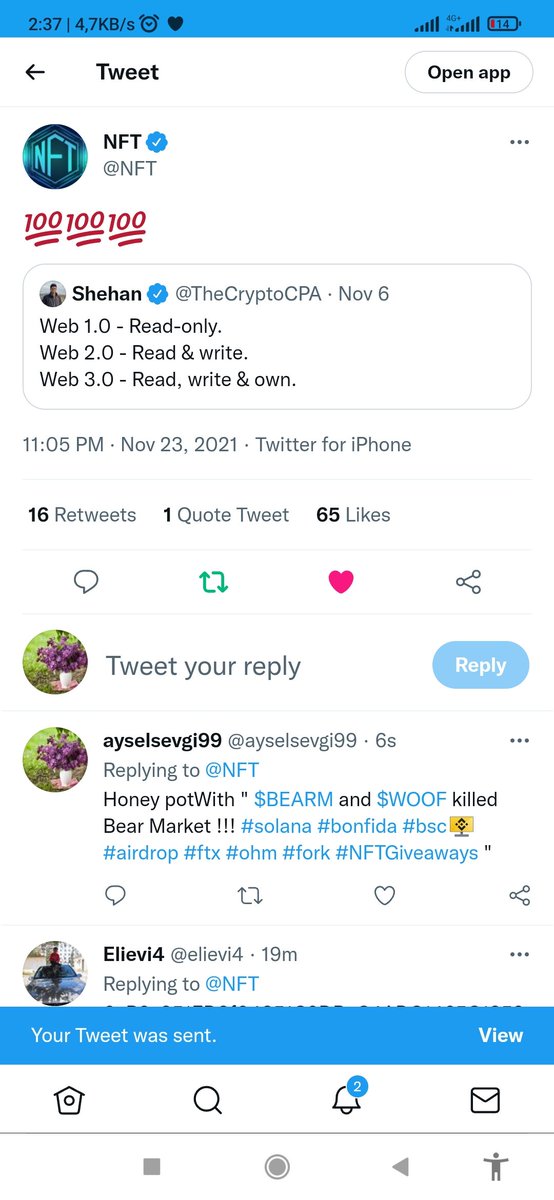Open more options on Elievi4's reply
Screen dimensions: 554x1200
coord(519,955)
